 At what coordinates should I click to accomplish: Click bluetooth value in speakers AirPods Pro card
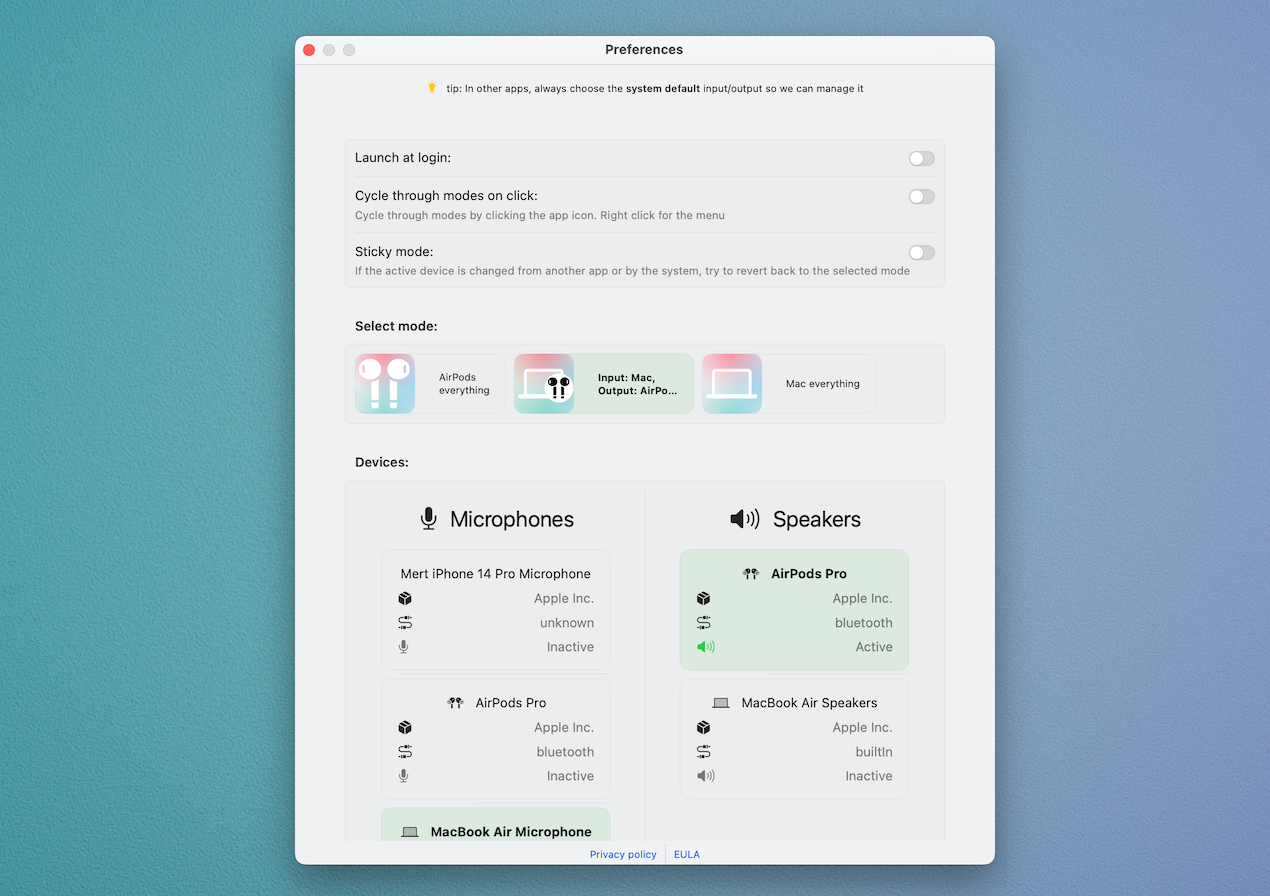pyautogui.click(x=864, y=623)
